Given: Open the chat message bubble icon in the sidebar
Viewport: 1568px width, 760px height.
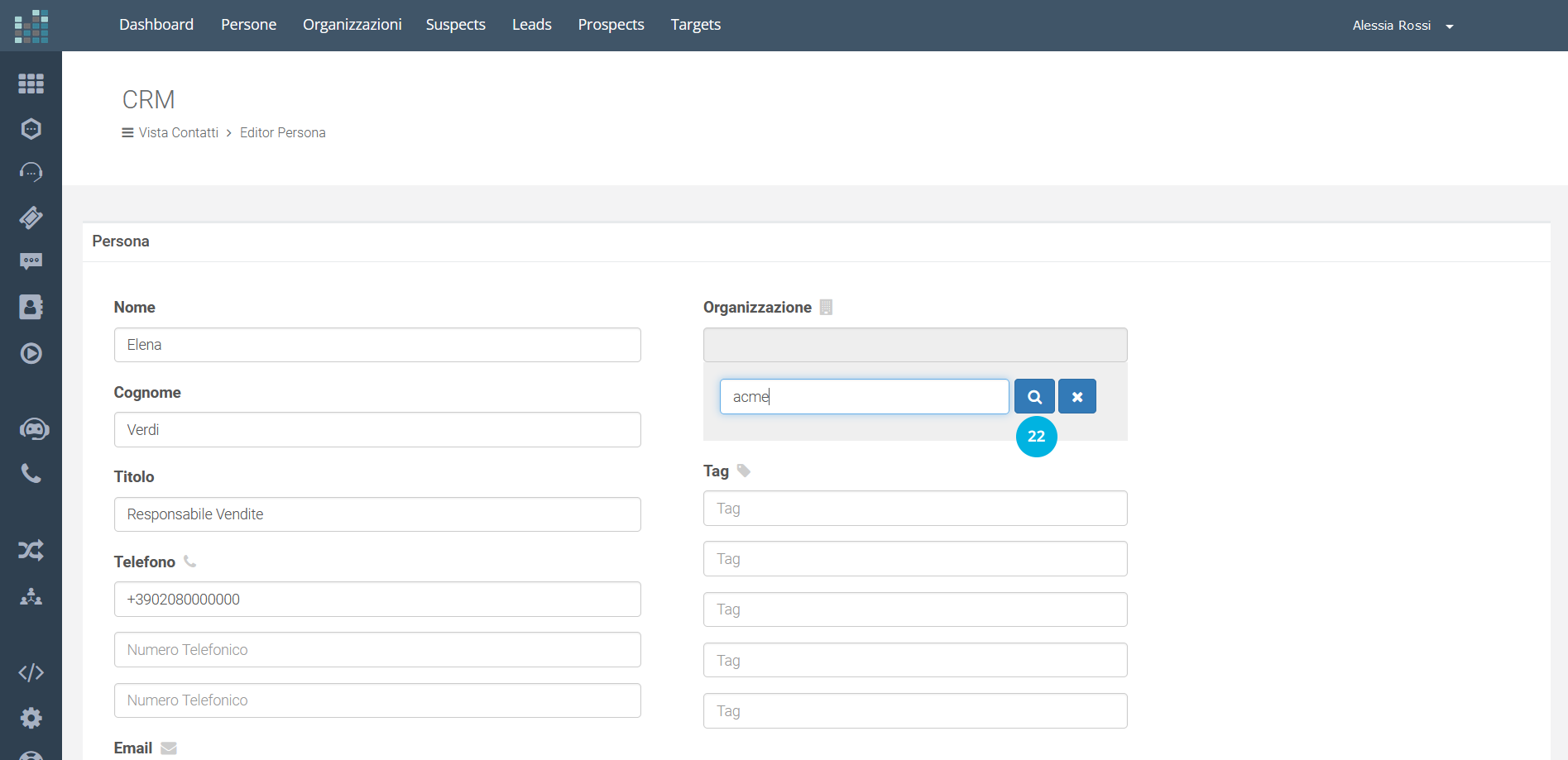Looking at the screenshot, I should (31, 261).
